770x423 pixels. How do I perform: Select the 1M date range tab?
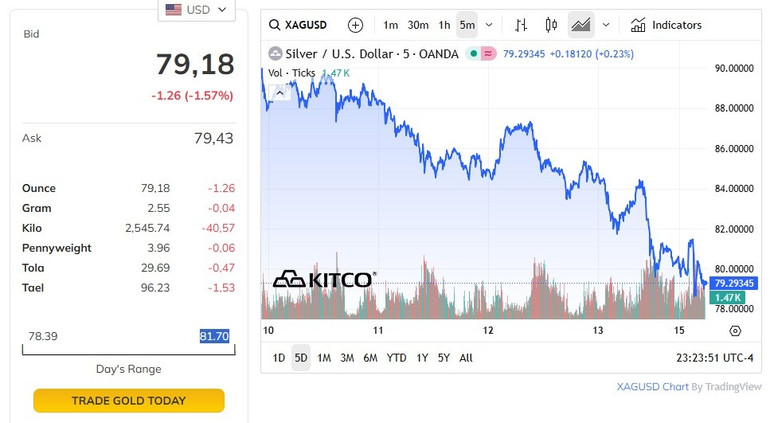click(324, 357)
